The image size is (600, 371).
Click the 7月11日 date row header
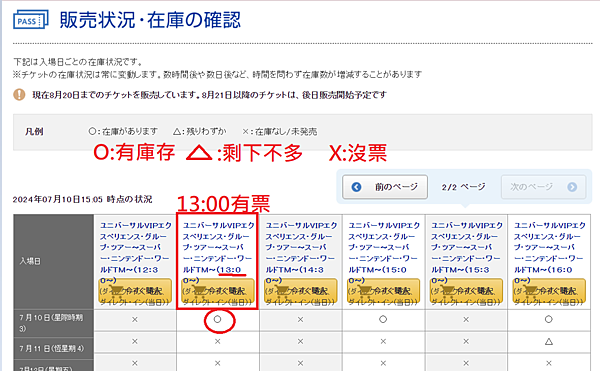(54, 348)
